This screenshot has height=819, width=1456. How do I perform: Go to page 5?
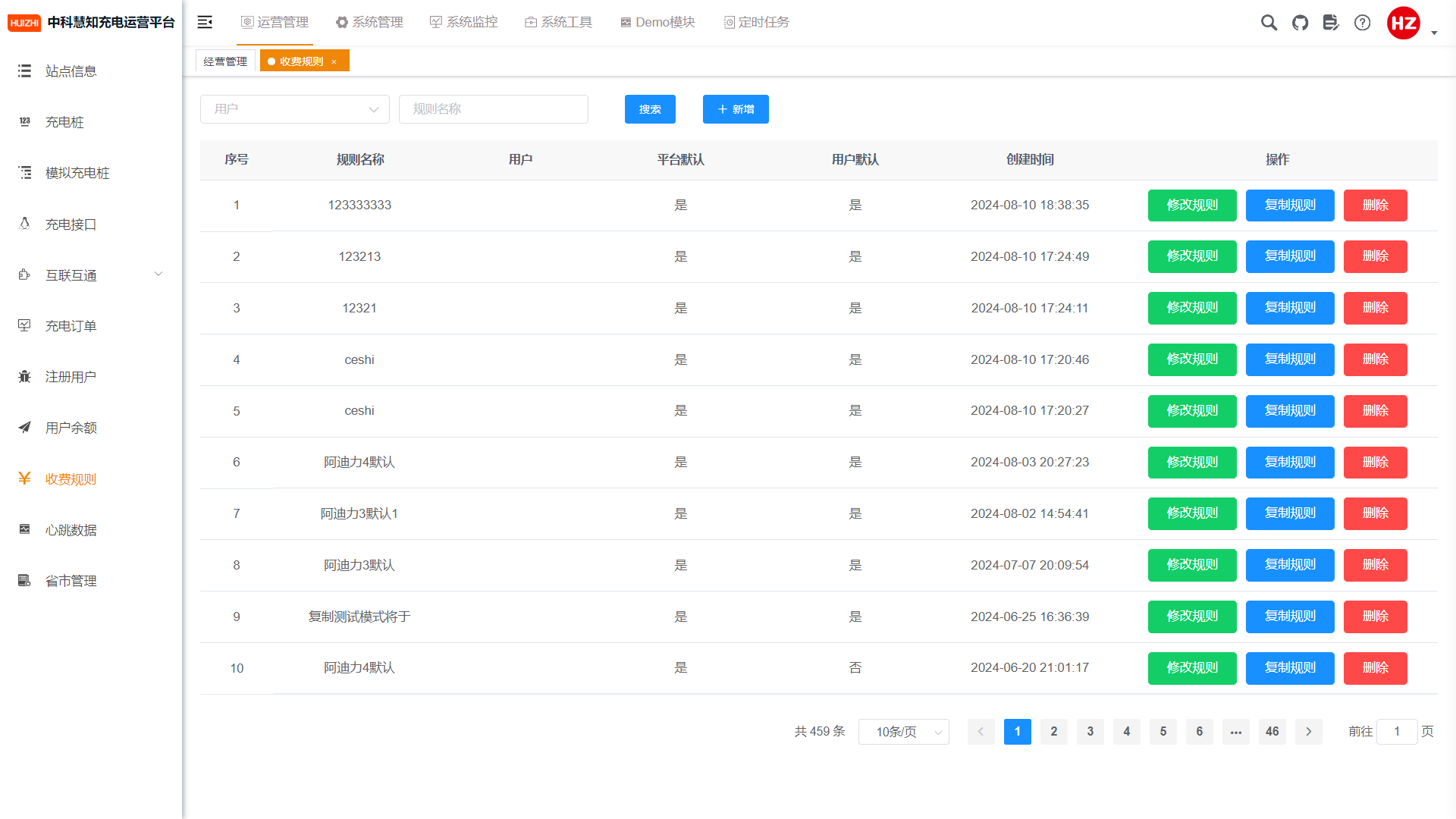[x=1163, y=732]
